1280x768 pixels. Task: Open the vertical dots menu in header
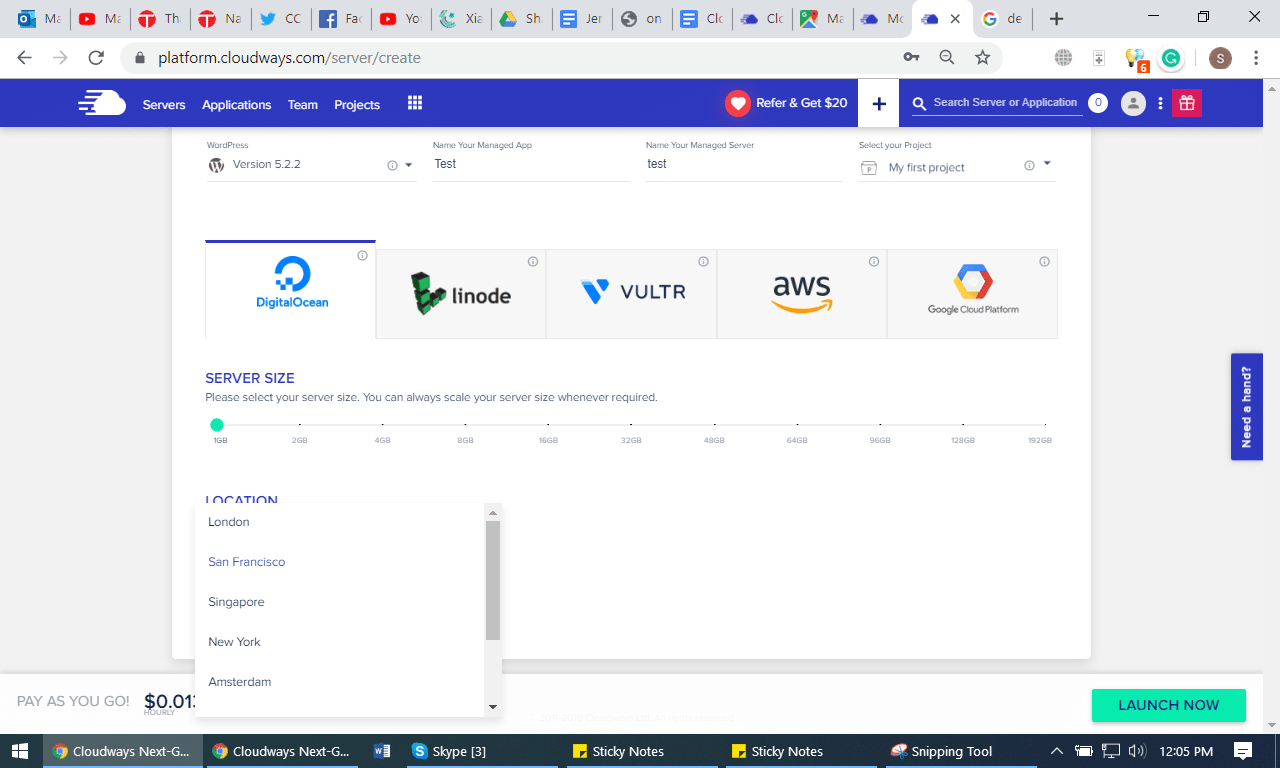coord(1160,103)
